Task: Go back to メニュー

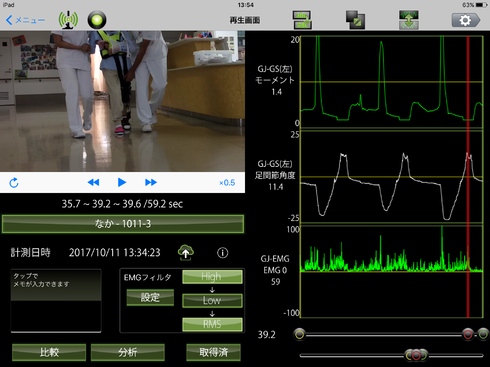Action: [x=25, y=20]
